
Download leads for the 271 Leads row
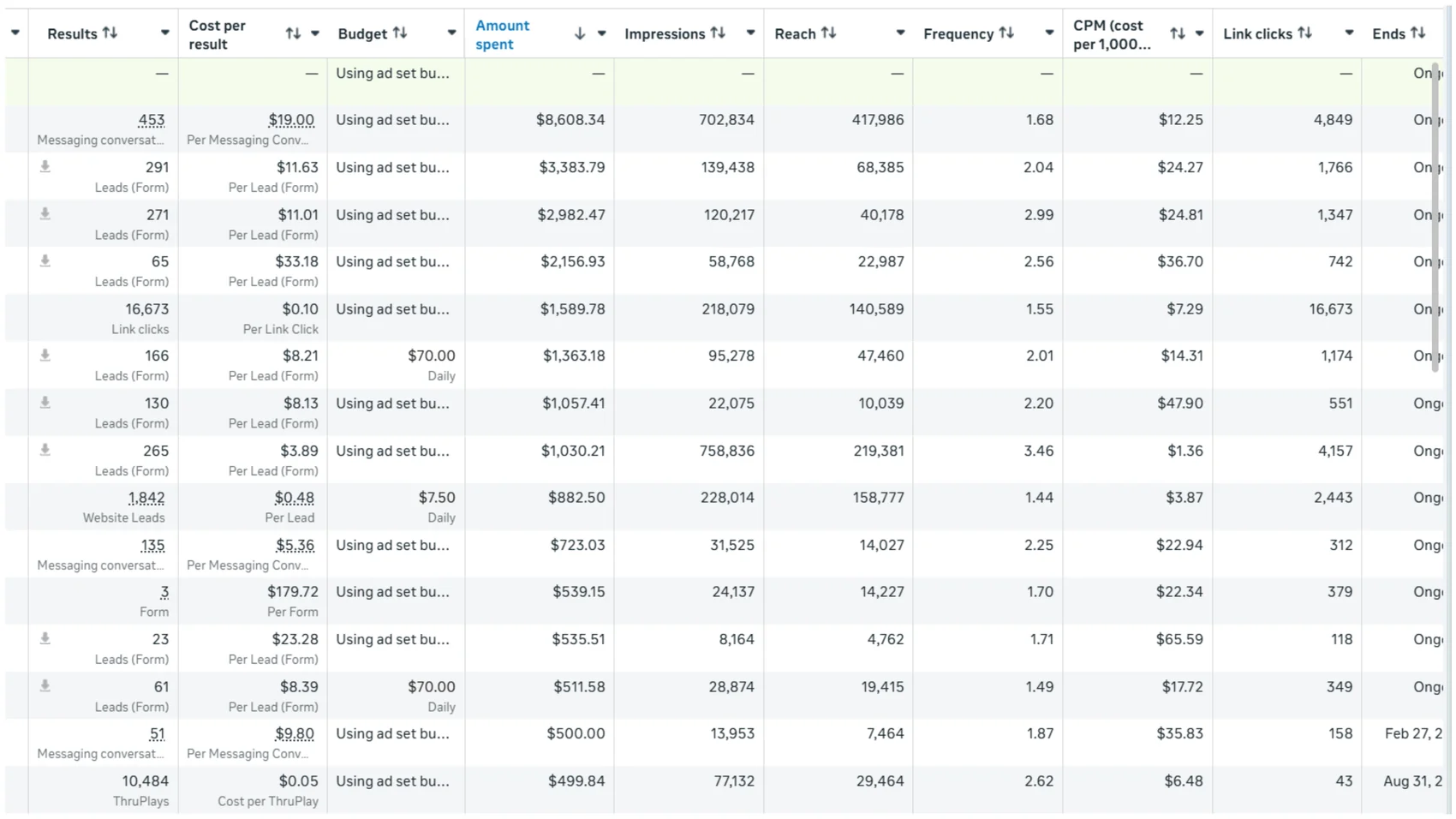click(45, 214)
